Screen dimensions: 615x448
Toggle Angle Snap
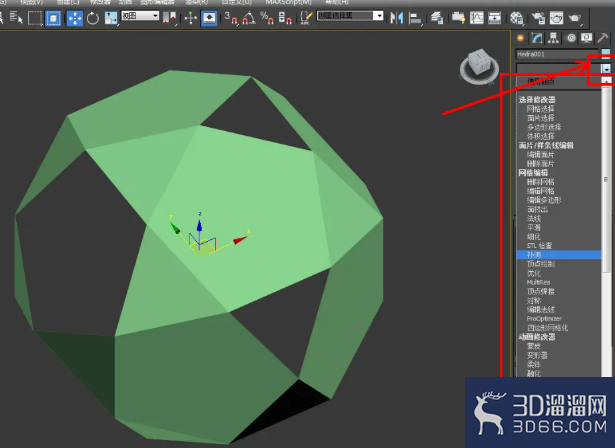click(249, 18)
